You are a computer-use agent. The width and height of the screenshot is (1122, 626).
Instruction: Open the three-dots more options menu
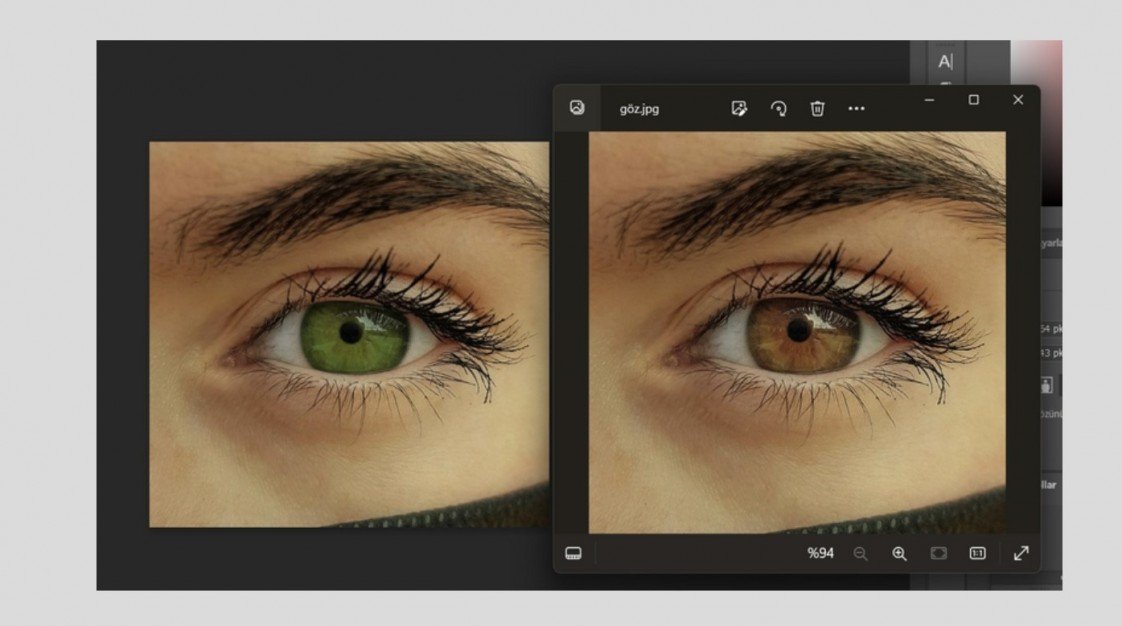pyautogui.click(x=857, y=109)
